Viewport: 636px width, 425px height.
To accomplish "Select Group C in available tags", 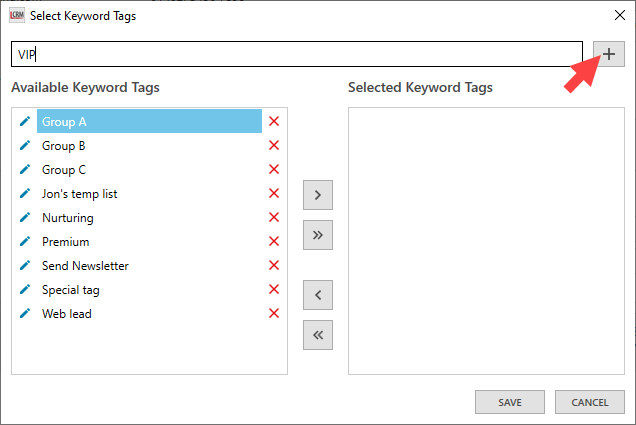I will [64, 170].
